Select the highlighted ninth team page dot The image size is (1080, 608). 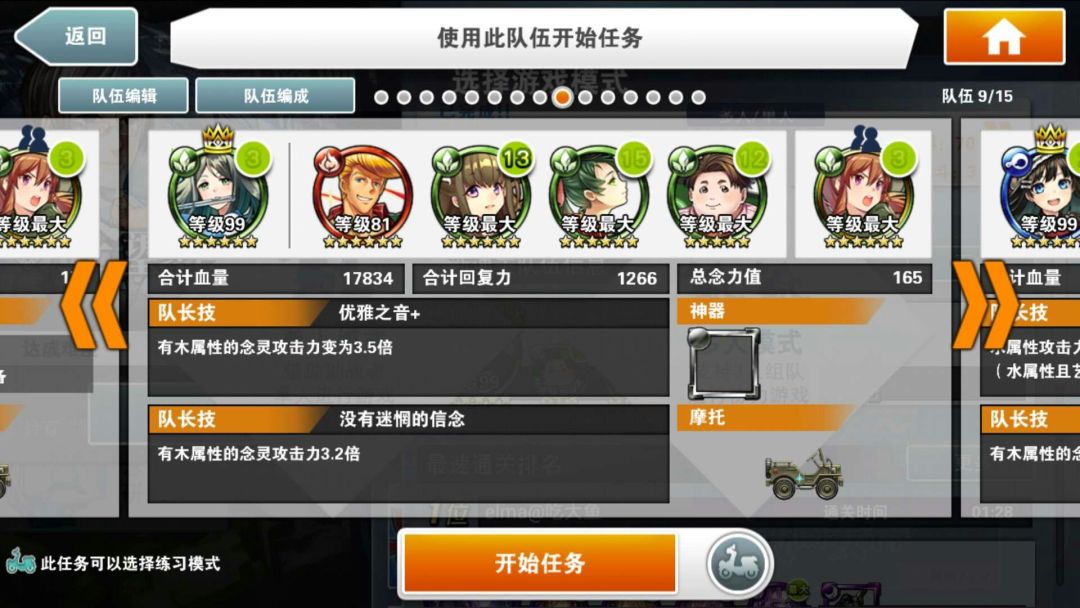562,98
